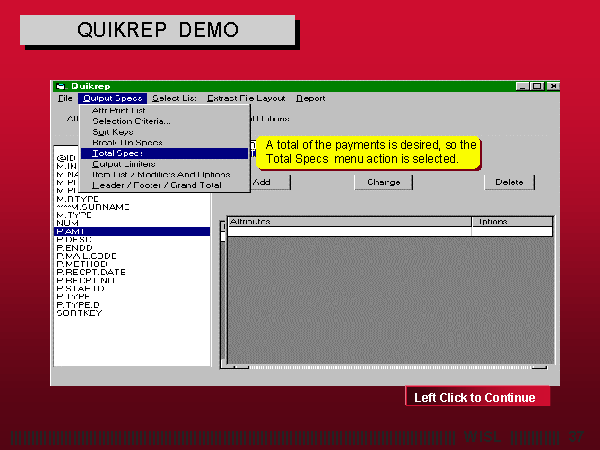Open the Extract File Layout menu
The height and width of the screenshot is (450, 600).
click(246, 98)
